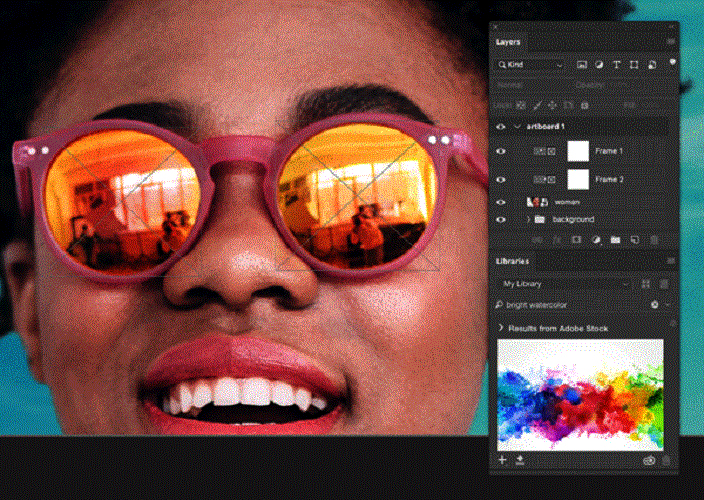Hide the Frame 1 layer
This screenshot has height=500, width=704.
click(x=501, y=152)
